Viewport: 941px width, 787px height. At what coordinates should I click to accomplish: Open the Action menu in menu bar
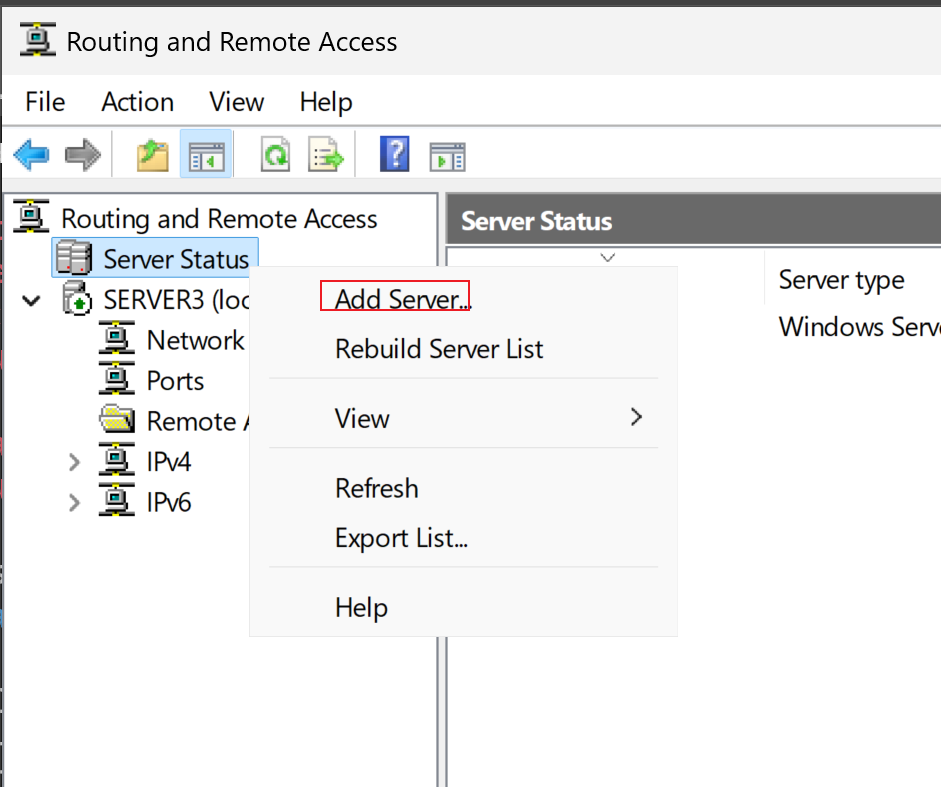137,102
